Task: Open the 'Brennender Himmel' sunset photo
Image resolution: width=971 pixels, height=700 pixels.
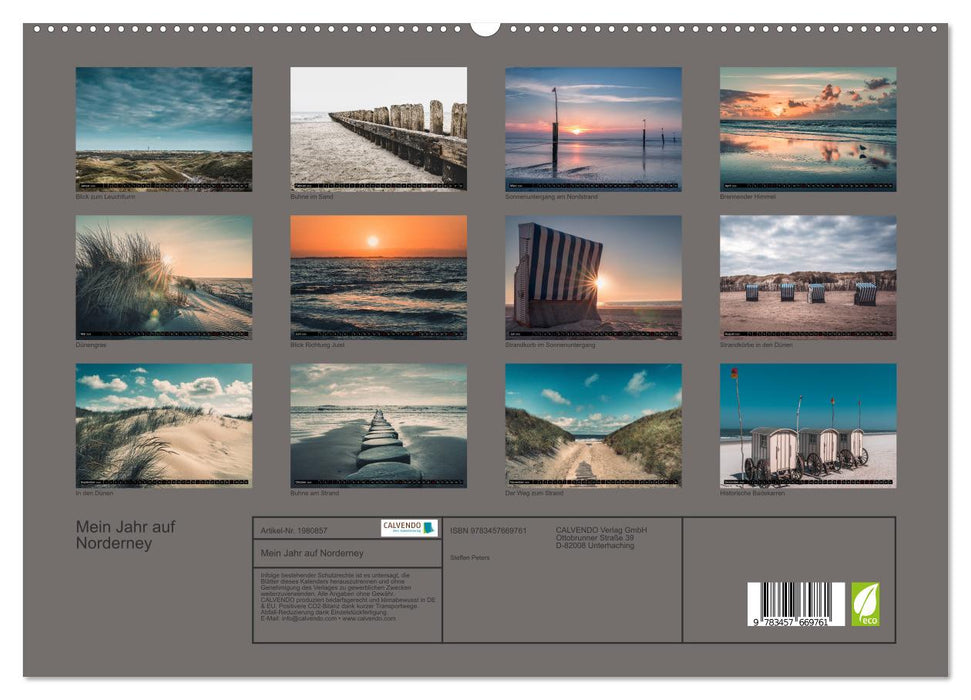Action: [x=809, y=130]
